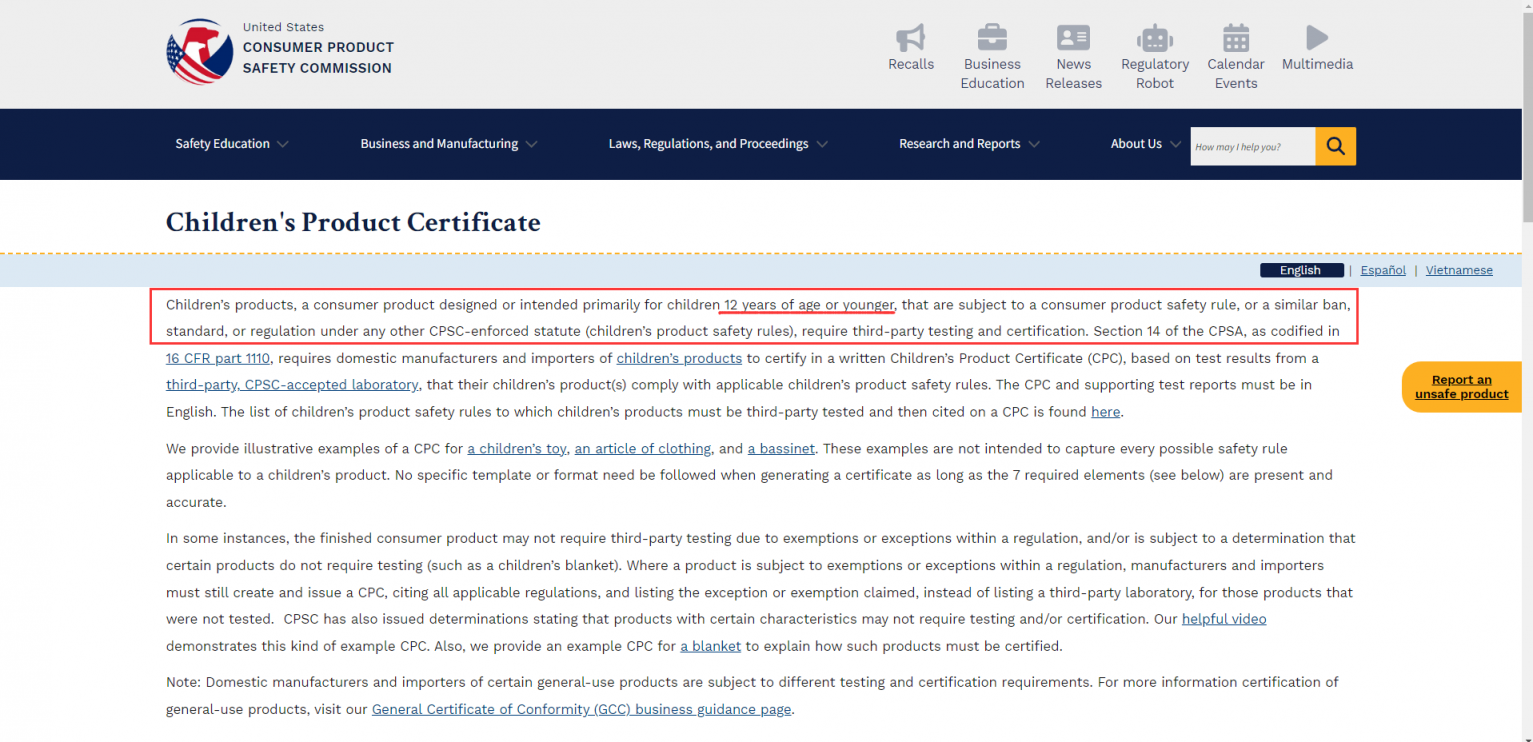Screen dimensions: 1533x742
Task: Expand the Research and Reports chevron
Action: (1034, 144)
